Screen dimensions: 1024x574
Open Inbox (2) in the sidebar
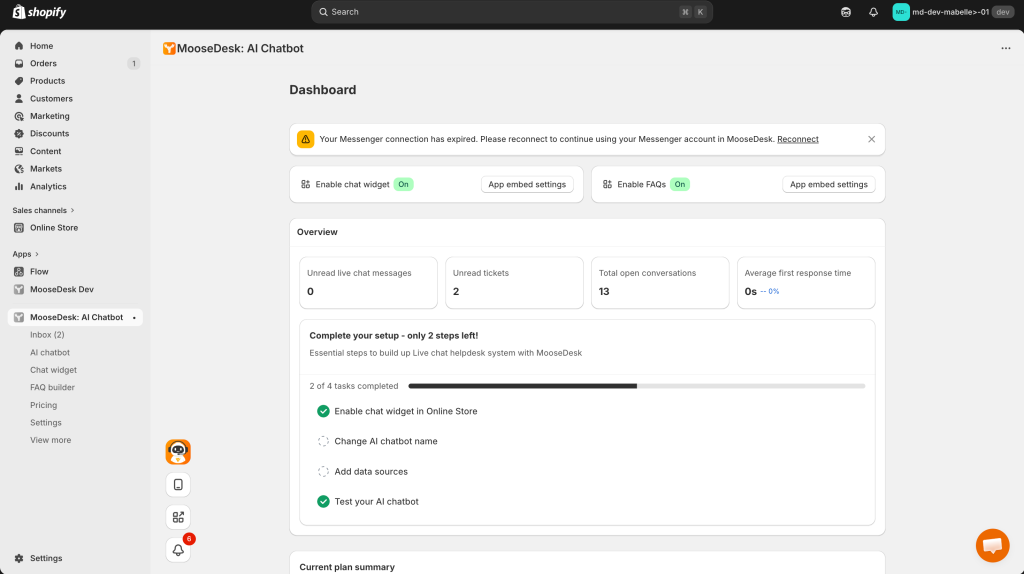coord(47,335)
